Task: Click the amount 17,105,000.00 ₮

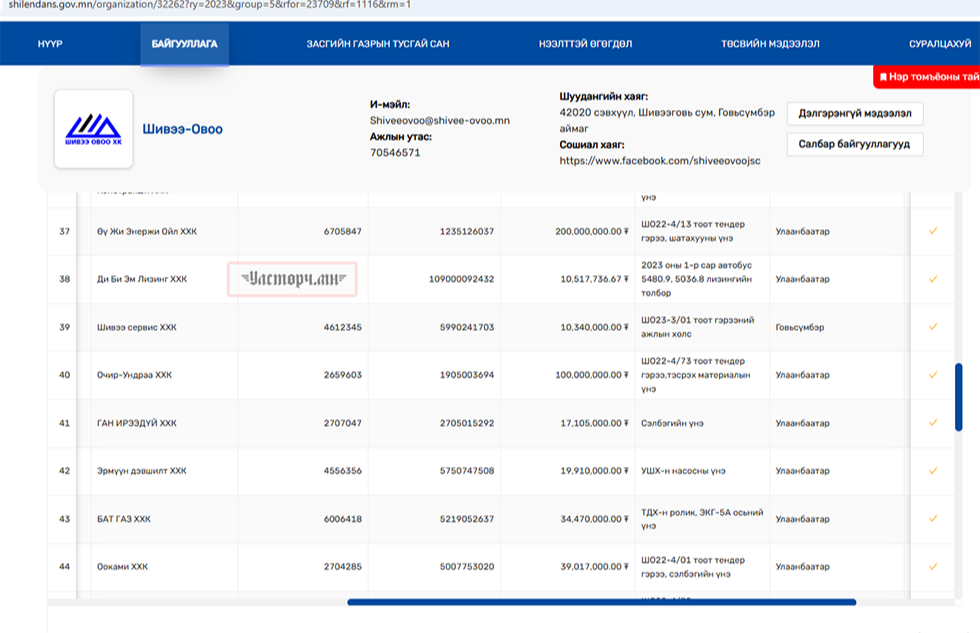Action: 594,423
